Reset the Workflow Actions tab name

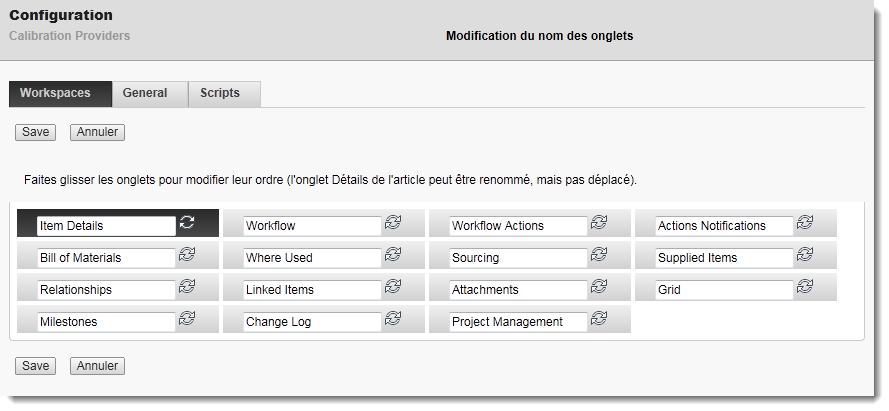click(x=599, y=223)
